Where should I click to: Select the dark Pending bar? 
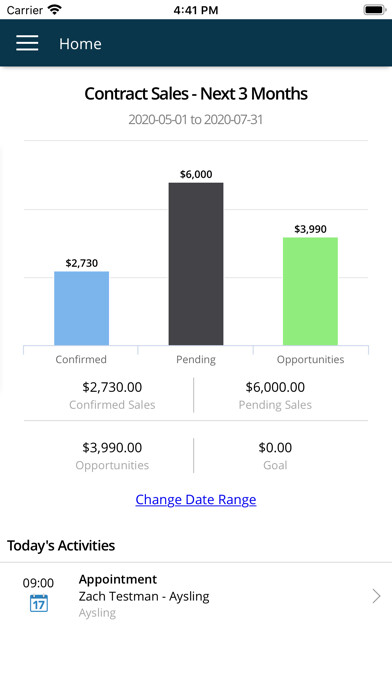[196, 264]
